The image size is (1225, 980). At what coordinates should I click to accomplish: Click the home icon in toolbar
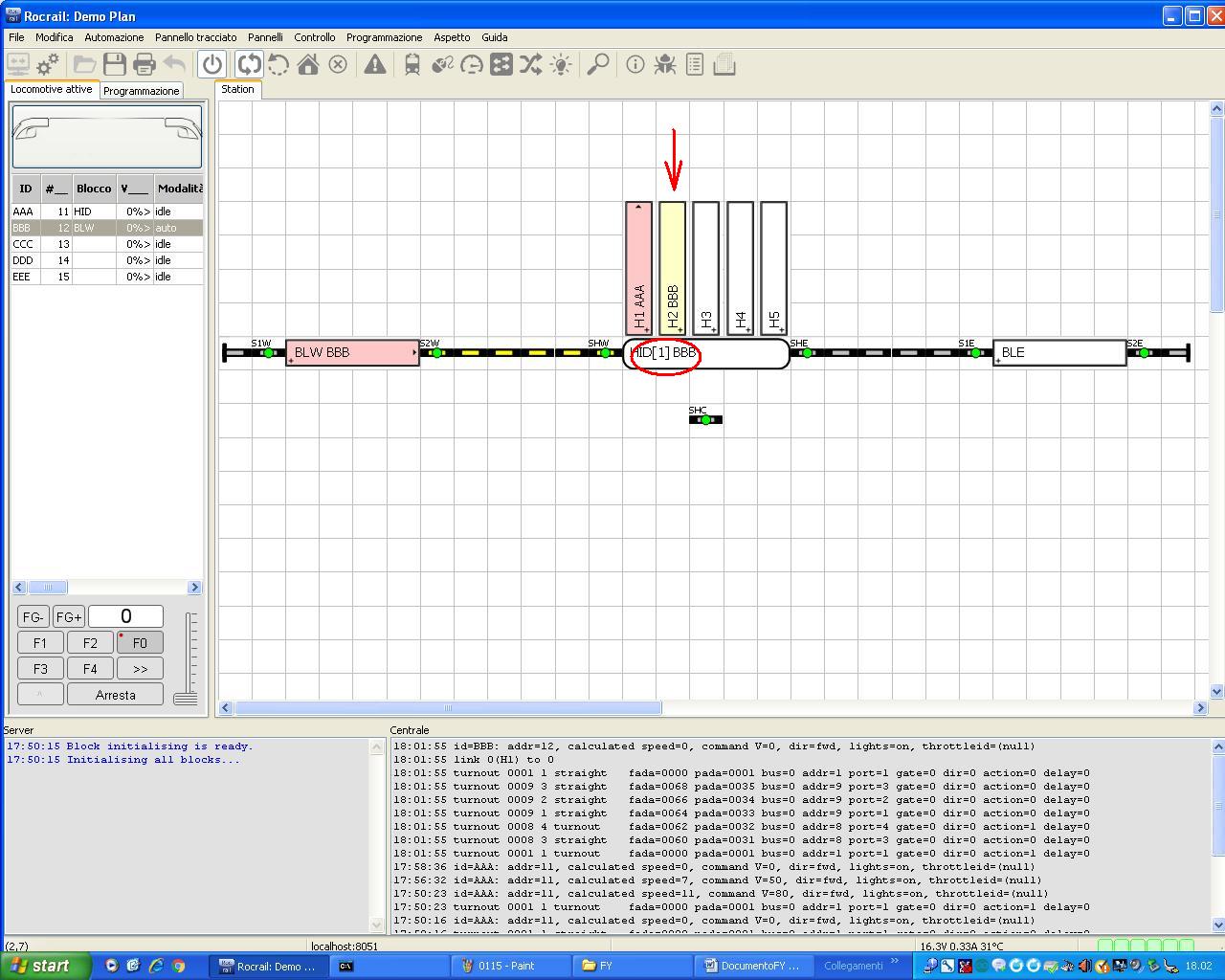pyautogui.click(x=308, y=65)
